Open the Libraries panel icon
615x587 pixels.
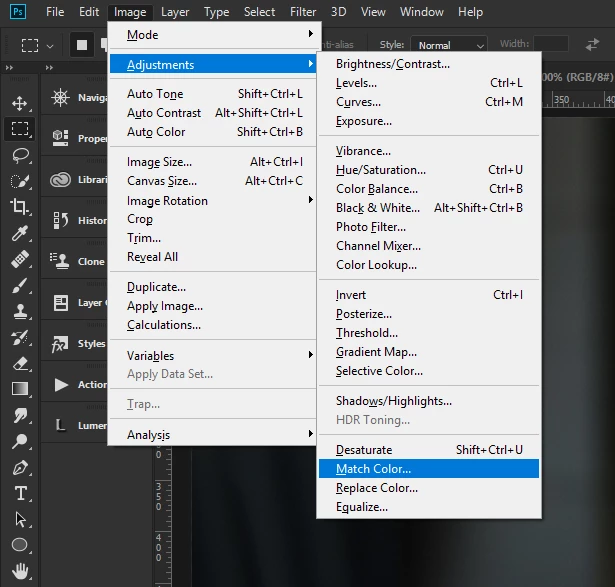coord(60,180)
